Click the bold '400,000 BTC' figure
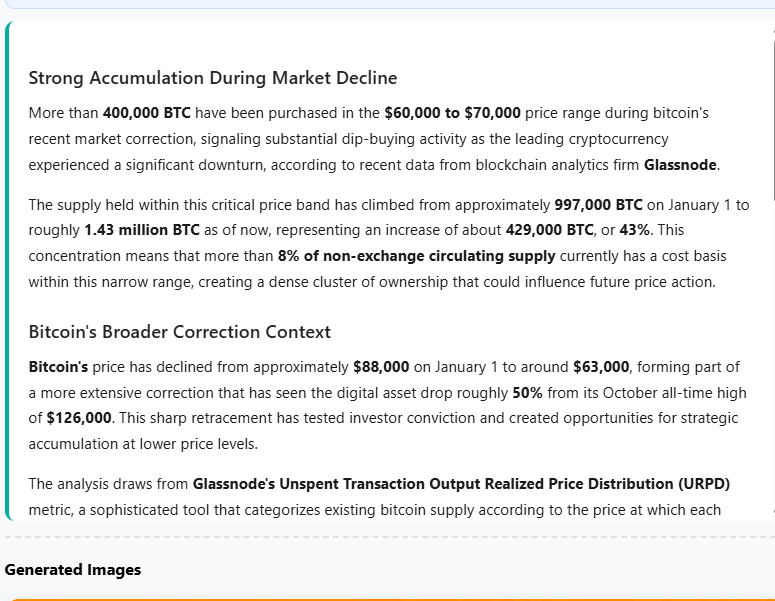Image resolution: width=775 pixels, height=601 pixels. [147, 113]
